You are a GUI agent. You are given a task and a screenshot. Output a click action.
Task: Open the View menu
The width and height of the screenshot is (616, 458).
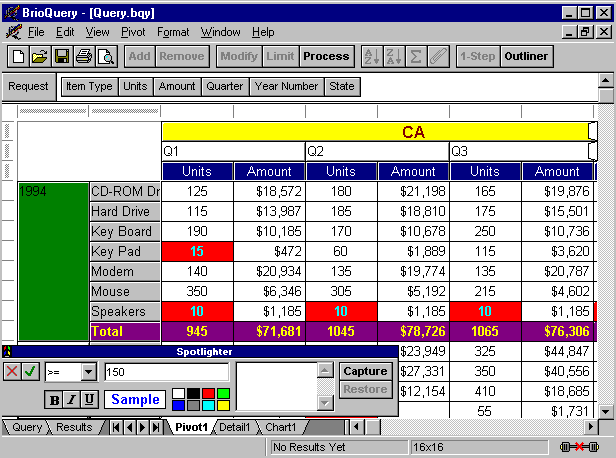97,32
